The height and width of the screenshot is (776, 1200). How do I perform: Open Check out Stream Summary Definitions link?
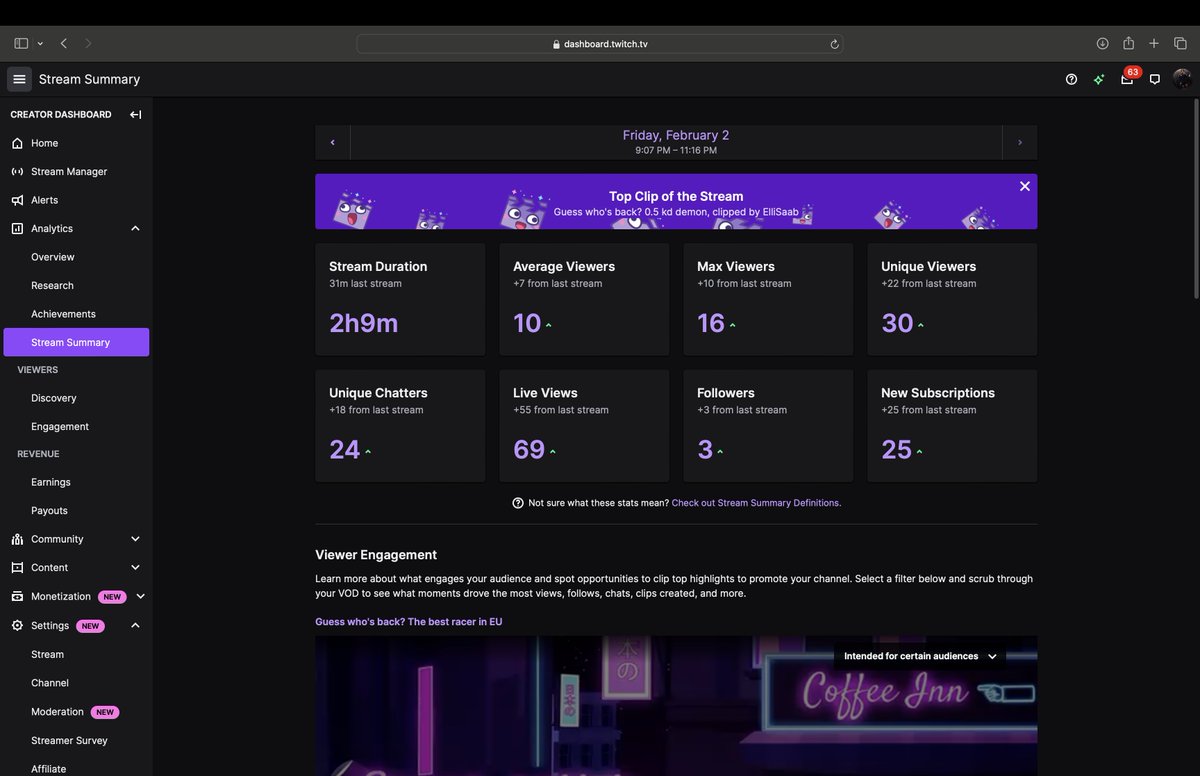[x=755, y=502]
